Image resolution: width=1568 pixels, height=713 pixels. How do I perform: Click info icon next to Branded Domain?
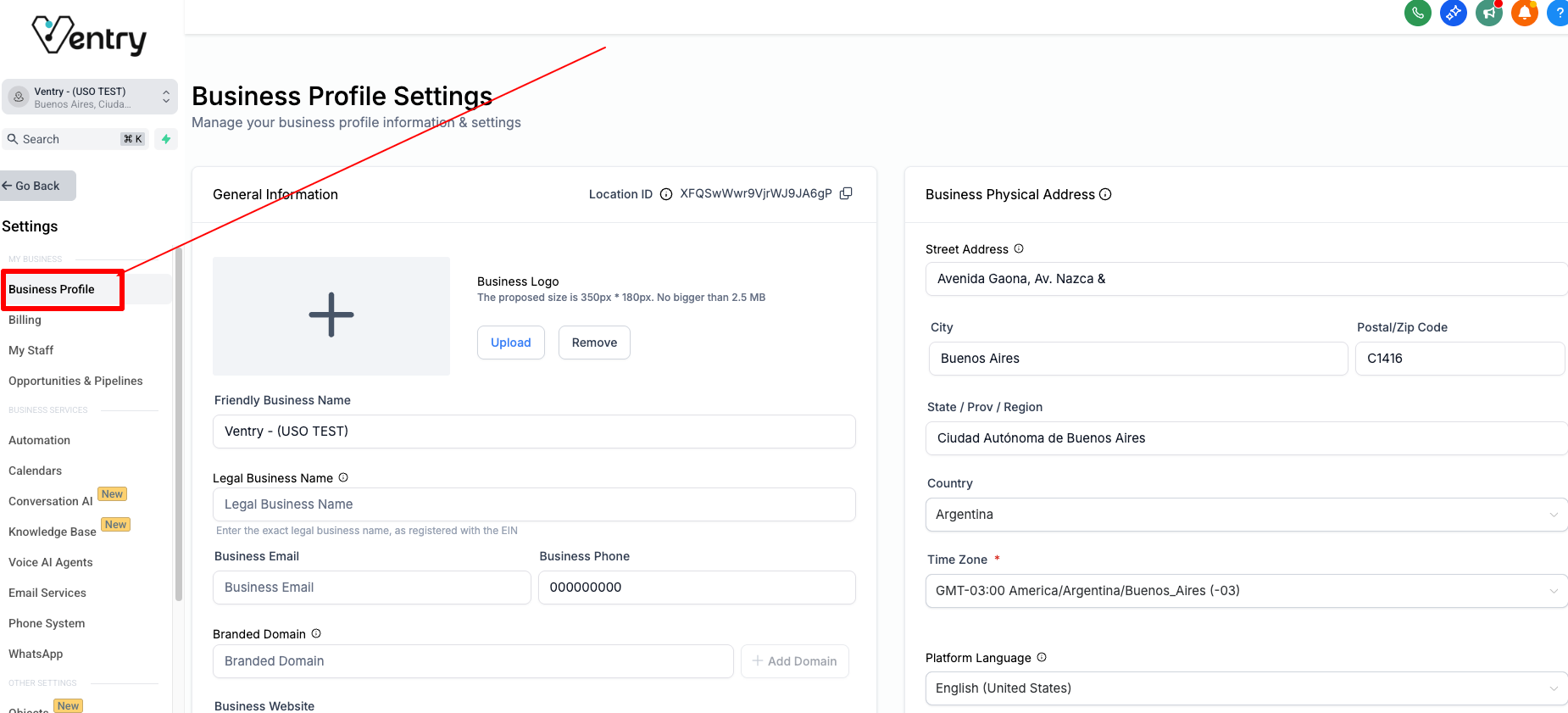316,633
